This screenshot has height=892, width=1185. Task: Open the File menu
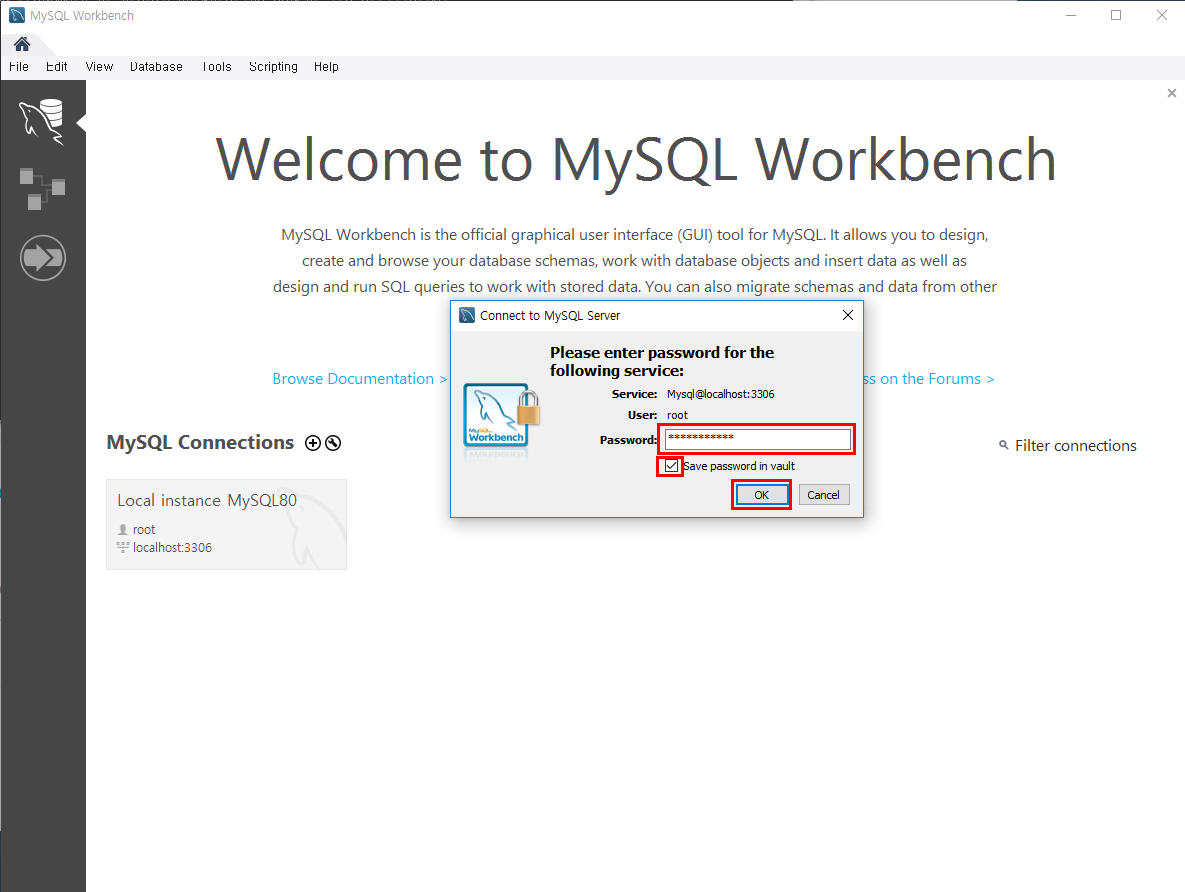(19, 67)
